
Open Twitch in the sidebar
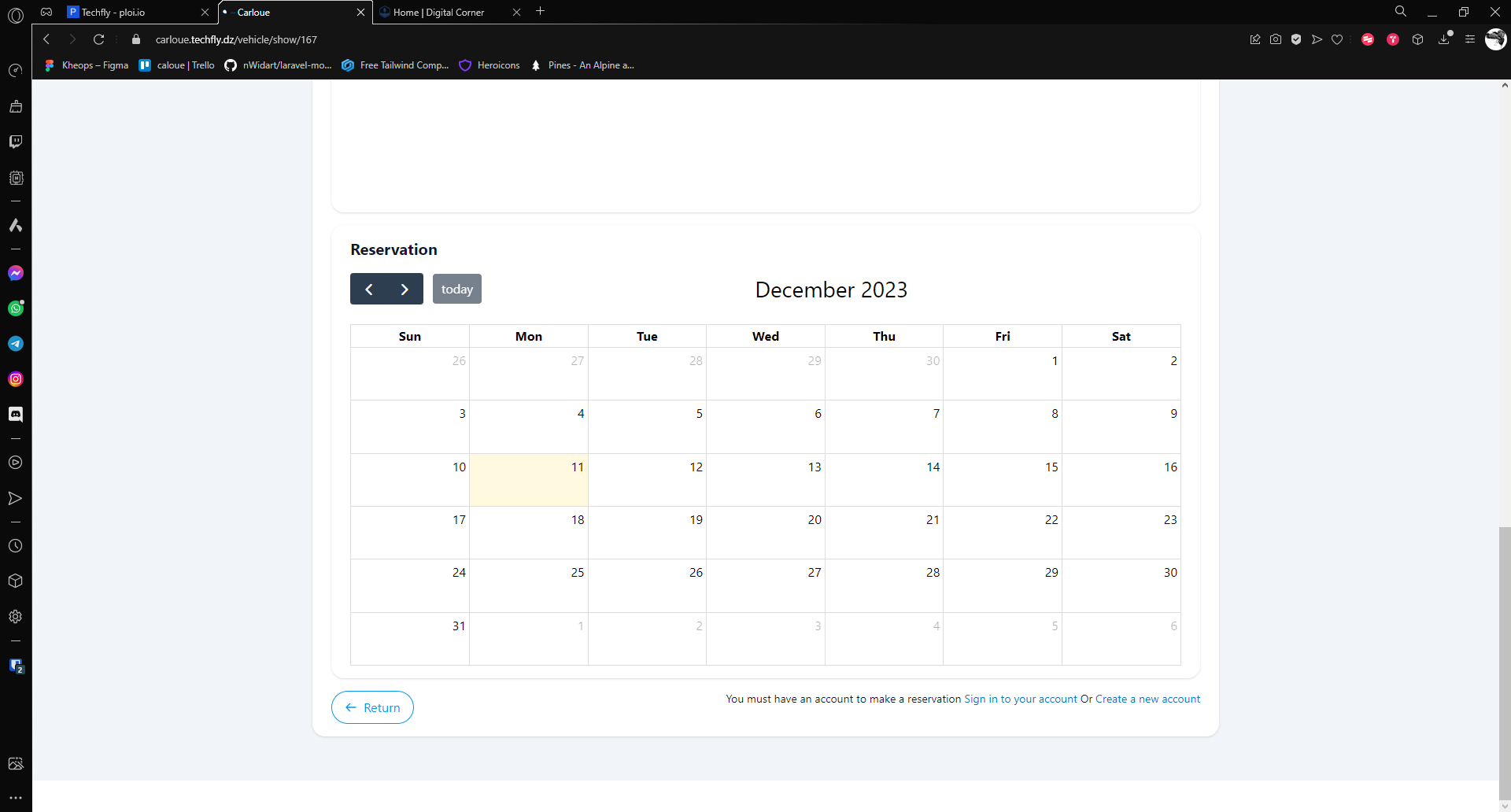(x=16, y=142)
